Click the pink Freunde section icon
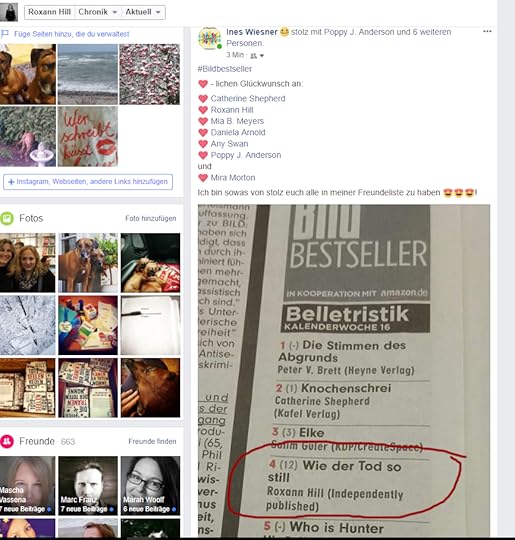The height and width of the screenshot is (540, 515). pyautogui.click(x=7, y=441)
